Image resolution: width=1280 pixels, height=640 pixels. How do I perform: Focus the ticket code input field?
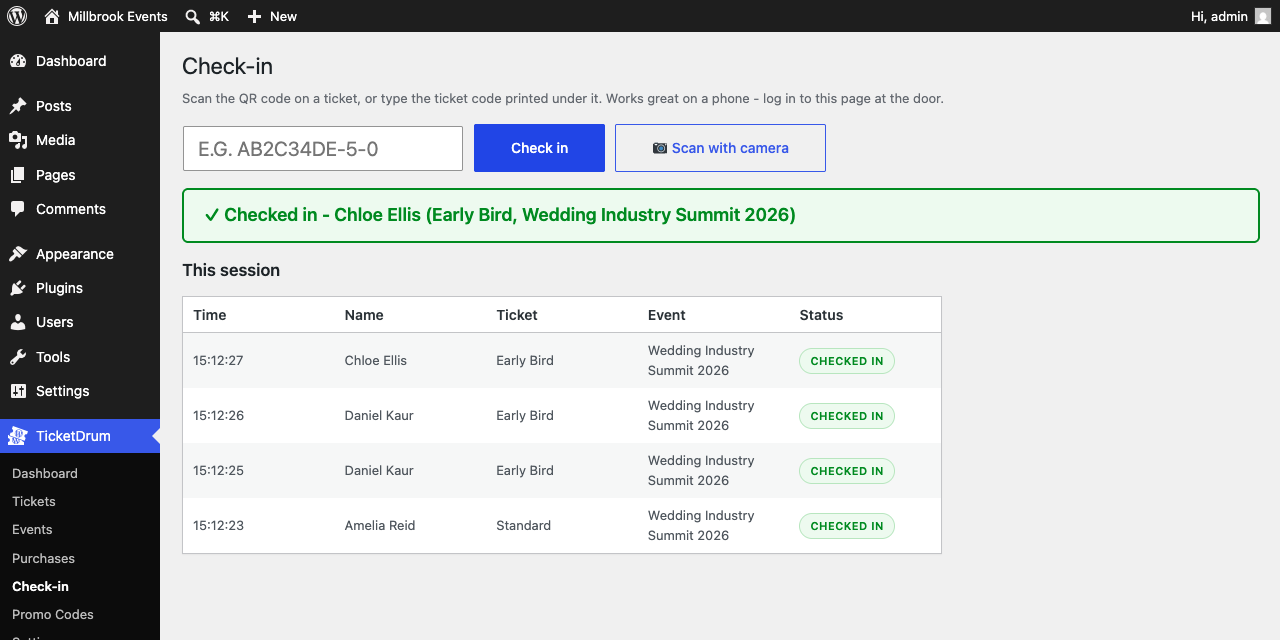click(x=323, y=148)
